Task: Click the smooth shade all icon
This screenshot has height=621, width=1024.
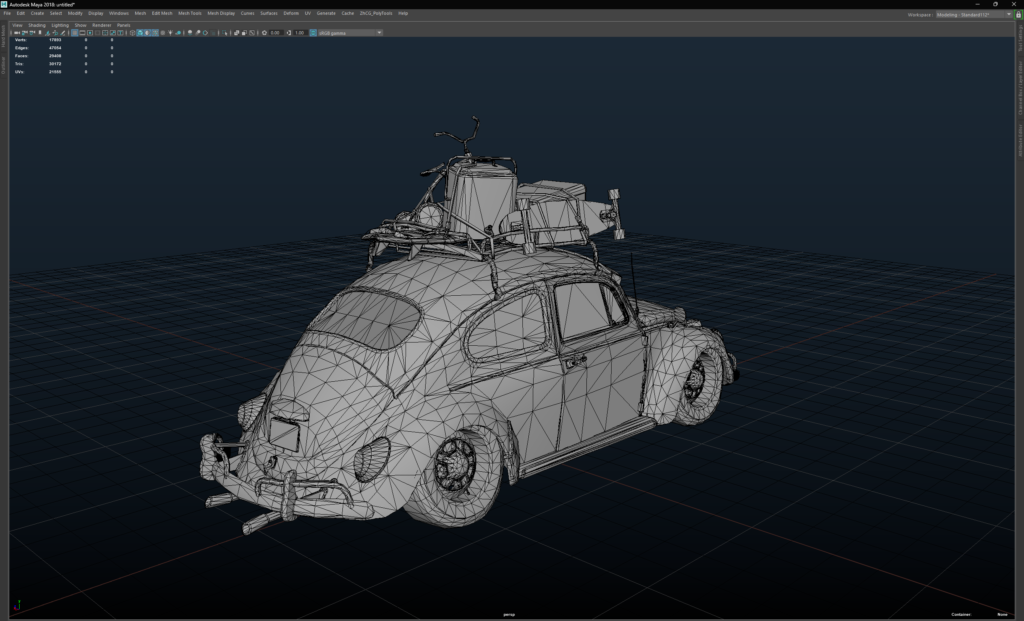Action: click(140, 33)
